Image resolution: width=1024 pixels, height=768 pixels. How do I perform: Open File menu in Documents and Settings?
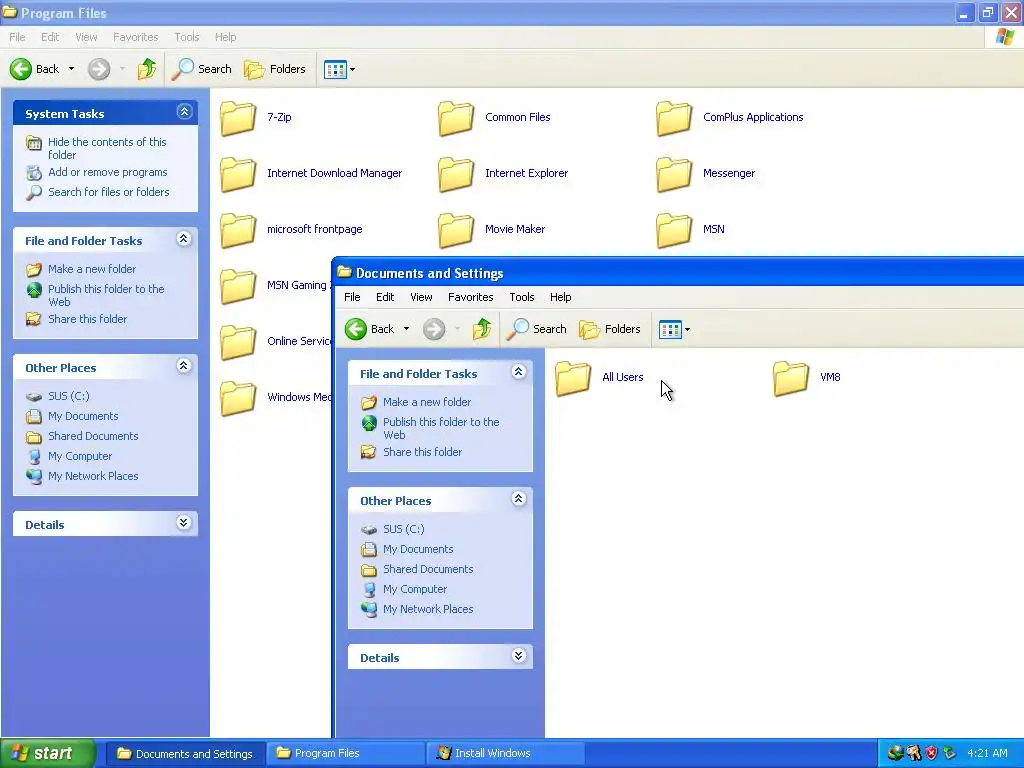pyautogui.click(x=352, y=297)
